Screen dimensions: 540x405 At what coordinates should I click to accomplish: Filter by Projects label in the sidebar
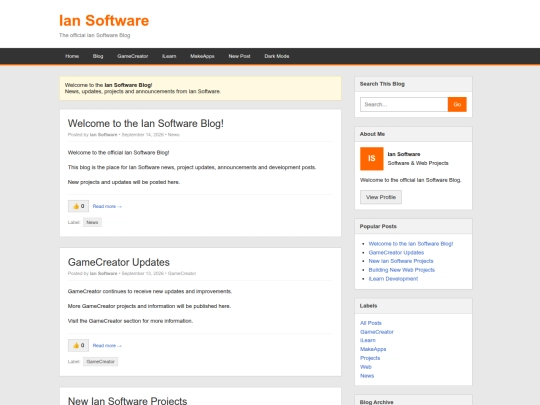click(370, 358)
